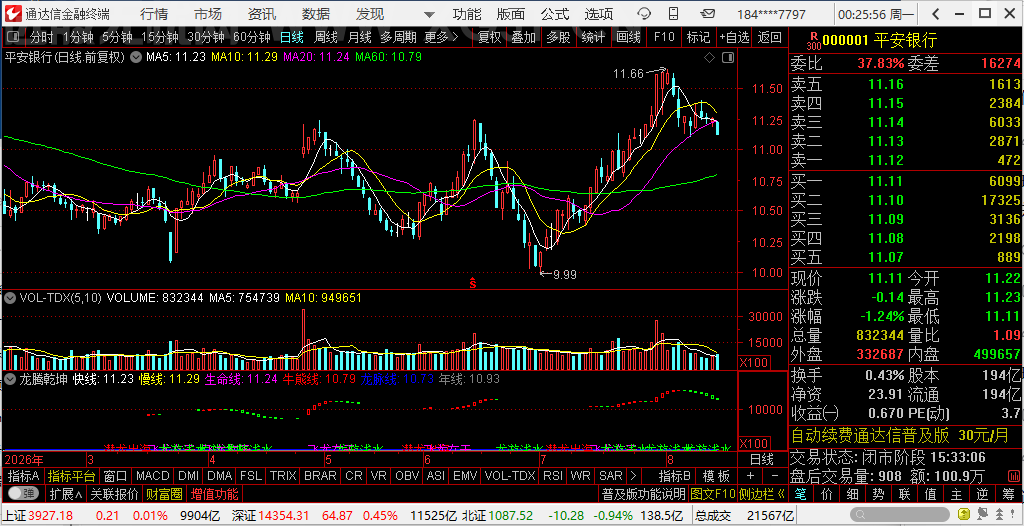The width and height of the screenshot is (1024, 526).
Task: Collapse the sidebar with 侧边栏
Action: 761,493
